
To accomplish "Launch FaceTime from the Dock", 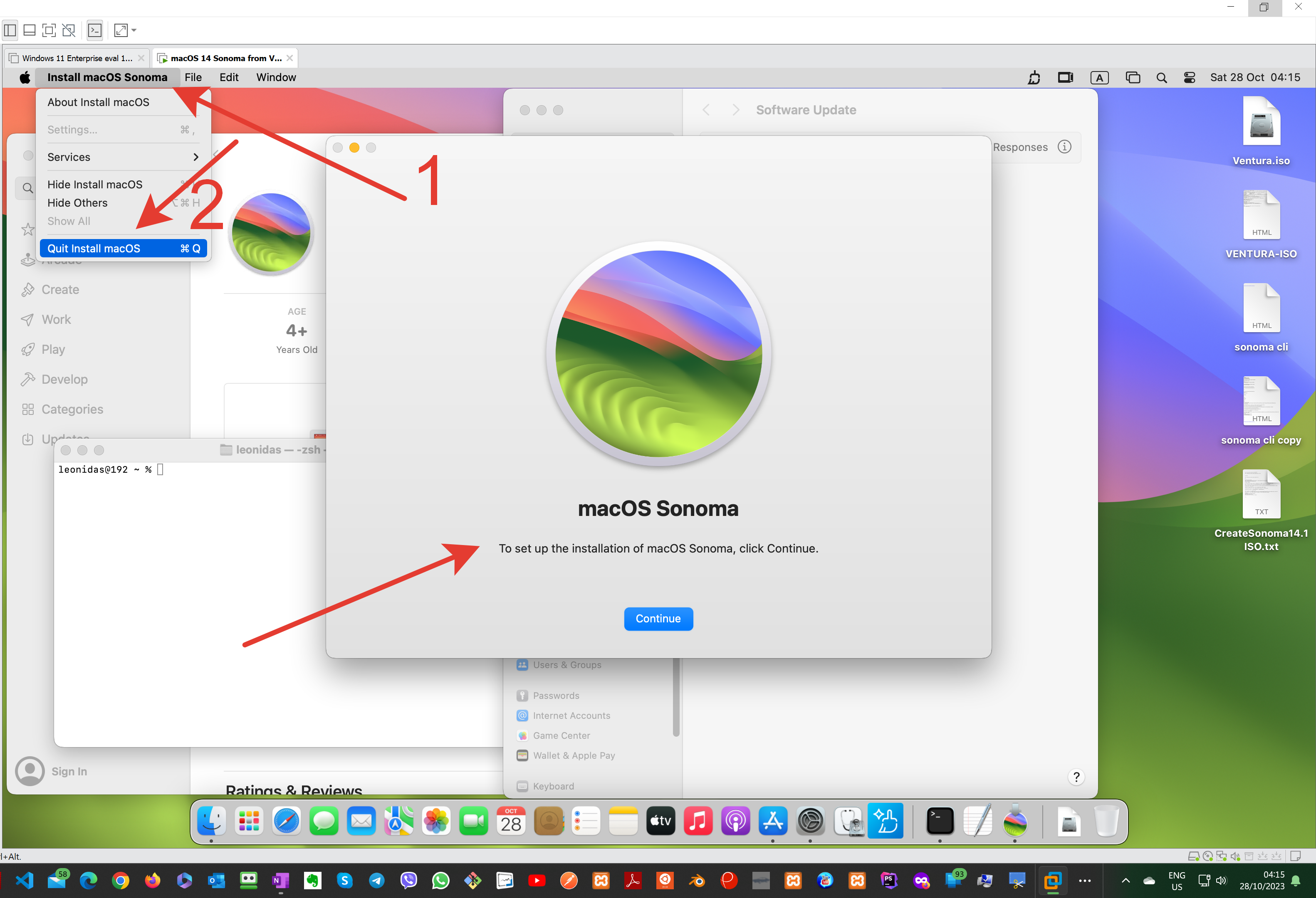I will pos(473,821).
